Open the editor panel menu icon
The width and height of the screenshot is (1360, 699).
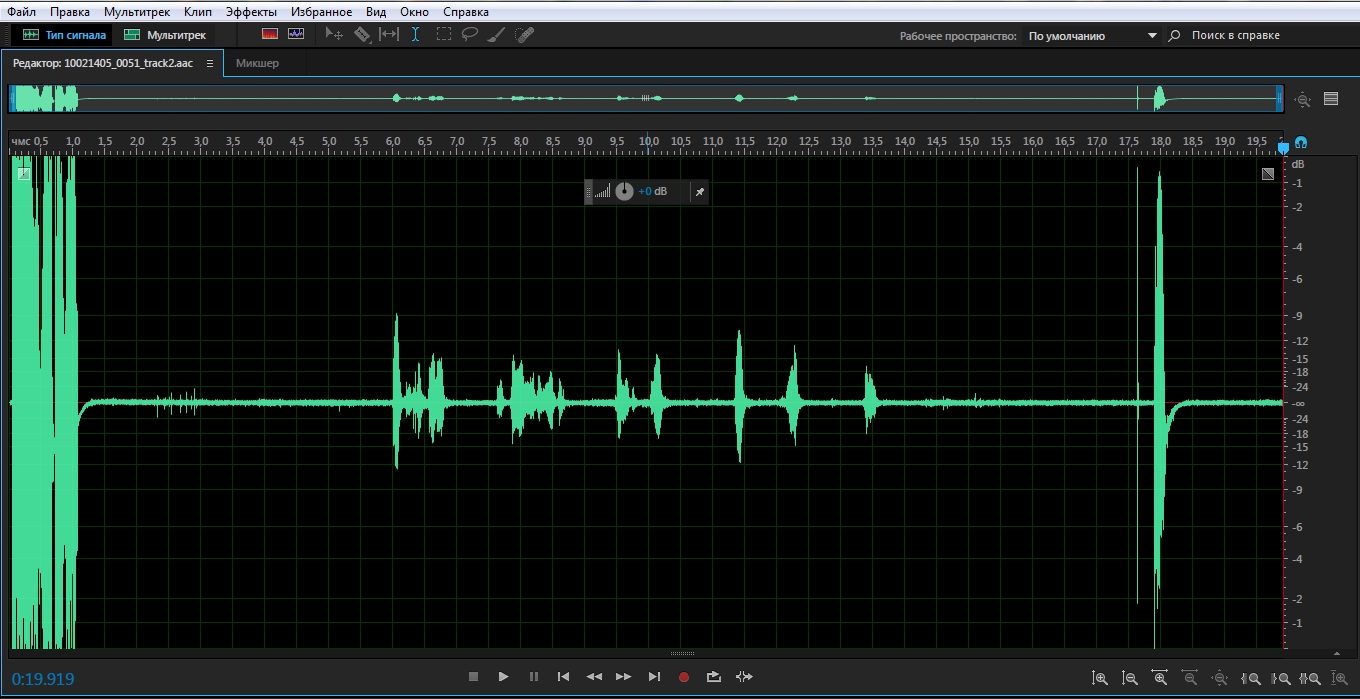click(x=210, y=63)
